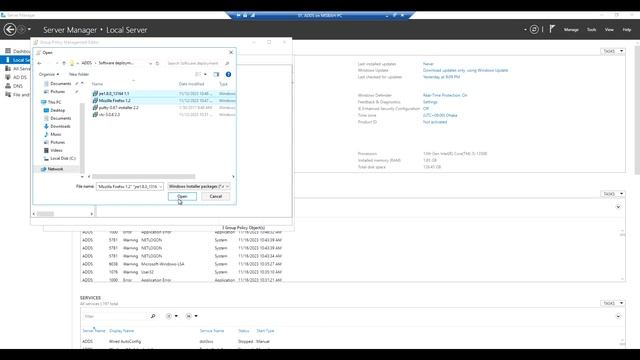
Task: Open Downloads in navigation pane
Action: tap(60, 126)
